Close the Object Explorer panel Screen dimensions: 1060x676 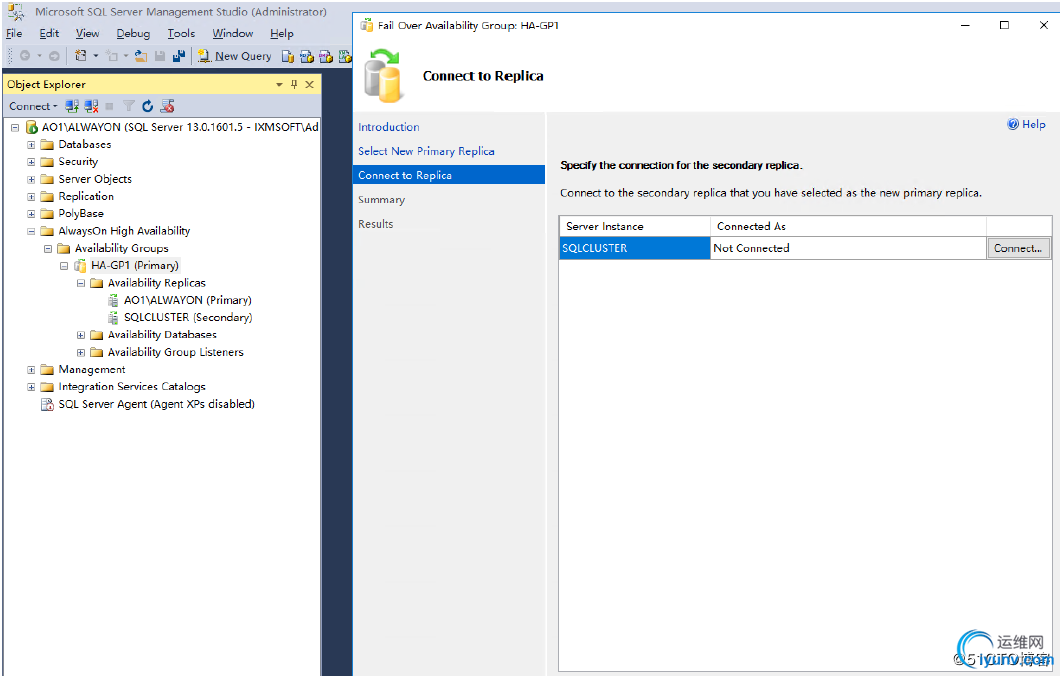(x=310, y=84)
